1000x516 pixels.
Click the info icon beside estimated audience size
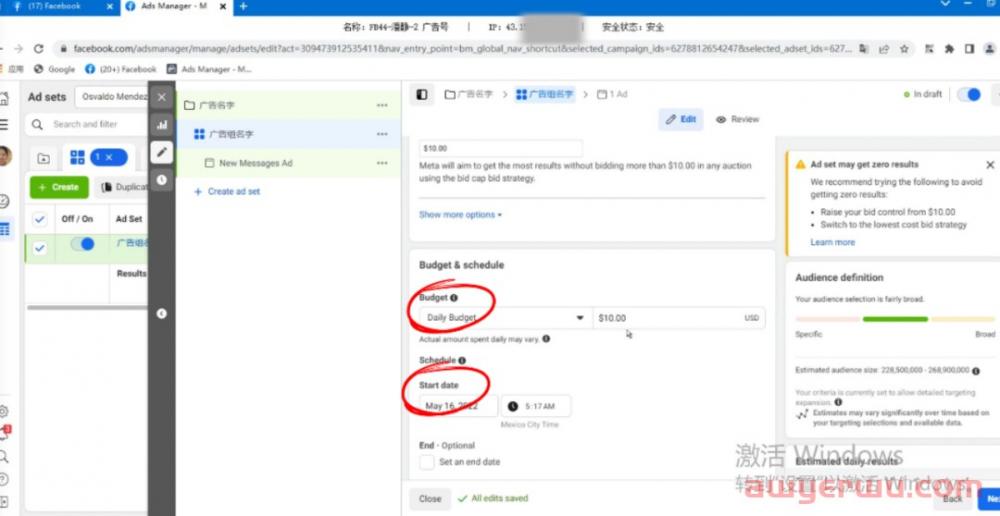tap(974, 370)
